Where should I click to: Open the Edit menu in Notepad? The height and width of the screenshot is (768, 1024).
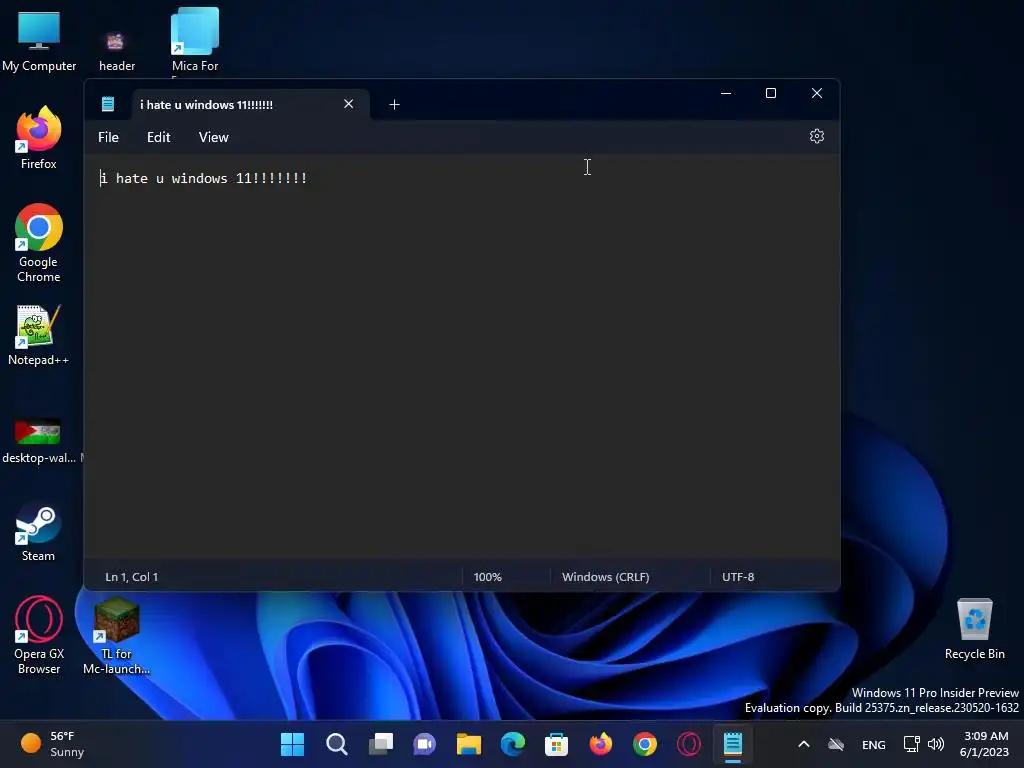[x=158, y=137]
